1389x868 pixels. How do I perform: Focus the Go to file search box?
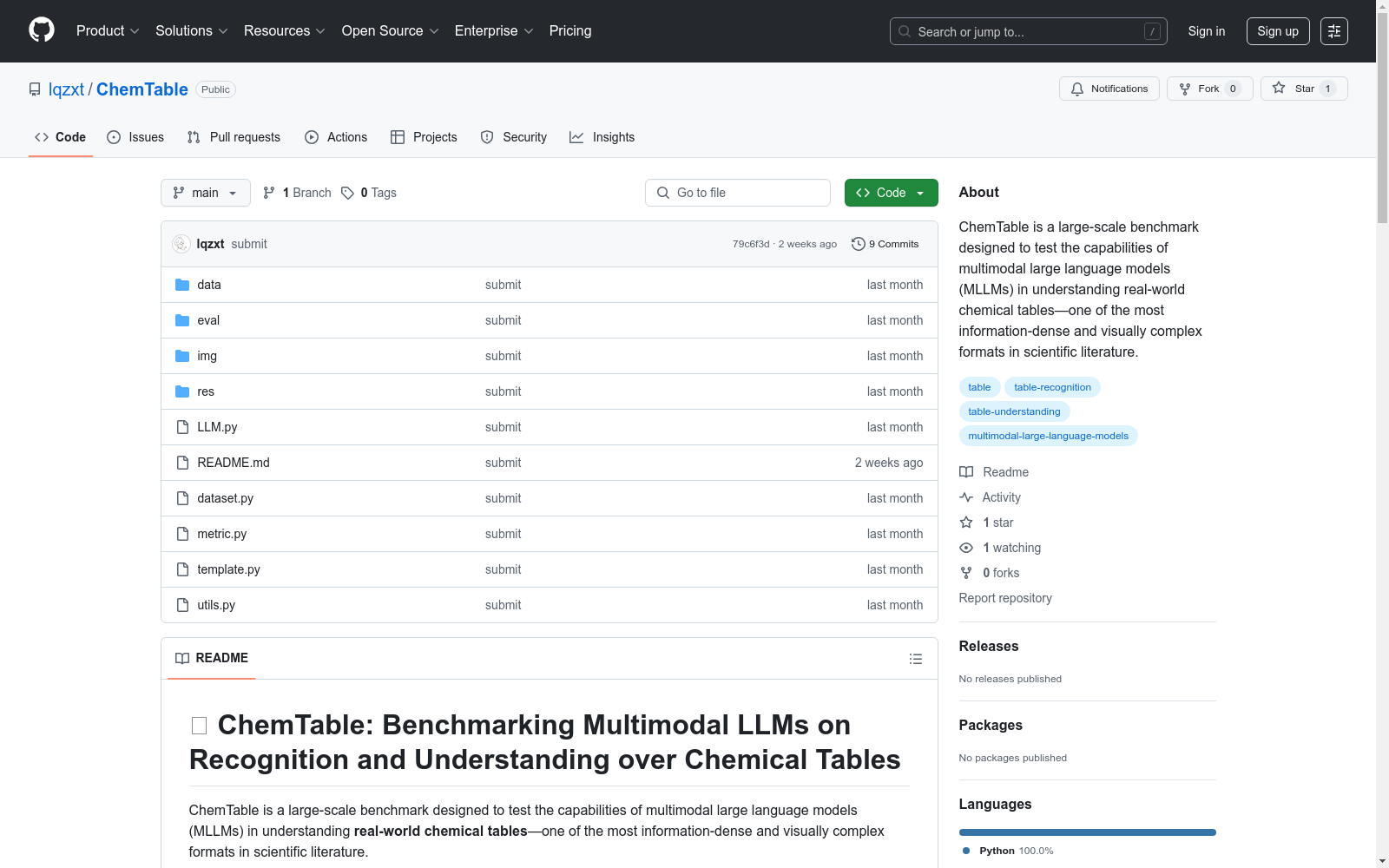(x=738, y=193)
